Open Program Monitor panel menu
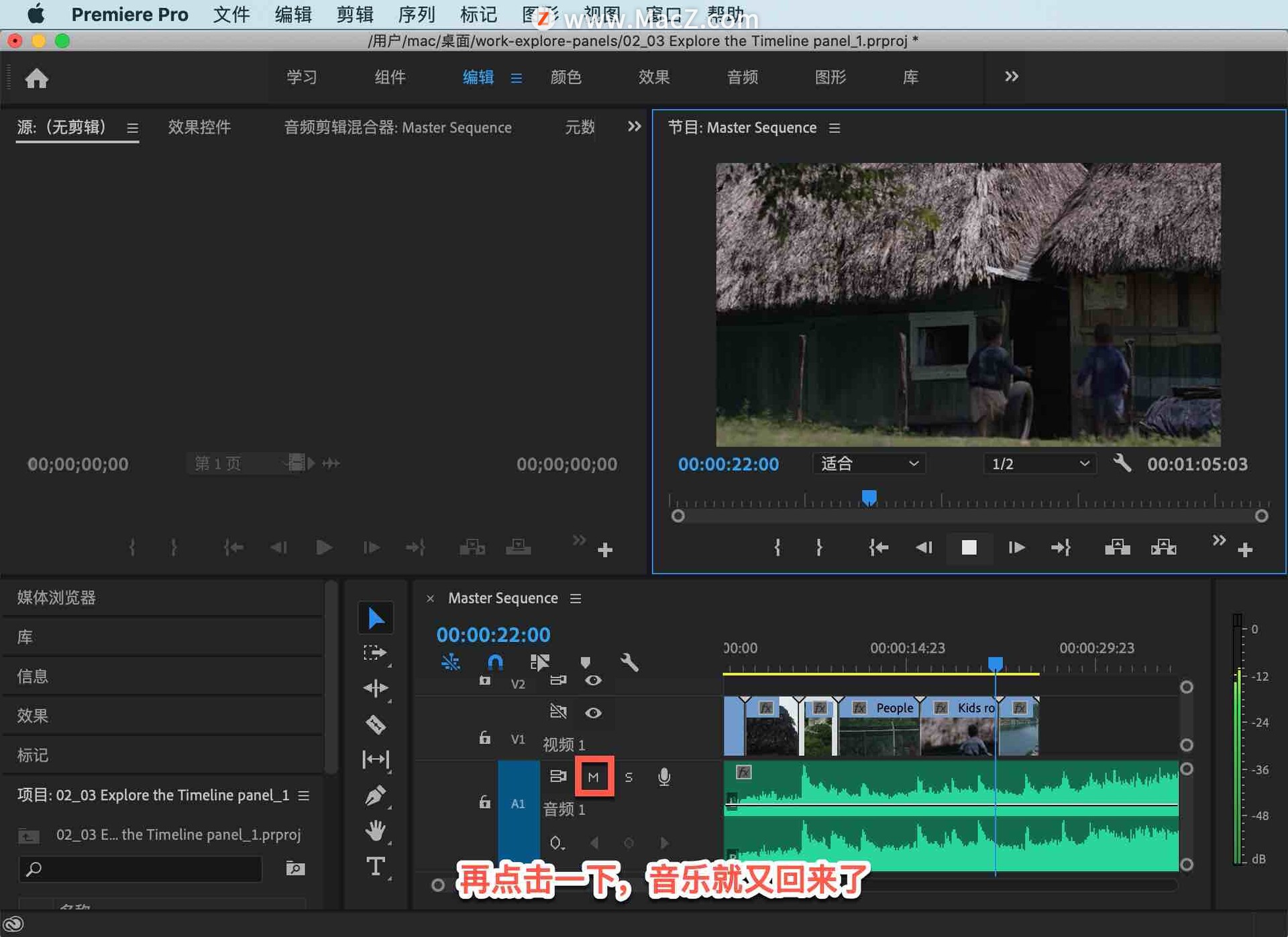This screenshot has width=1288, height=937. (835, 127)
